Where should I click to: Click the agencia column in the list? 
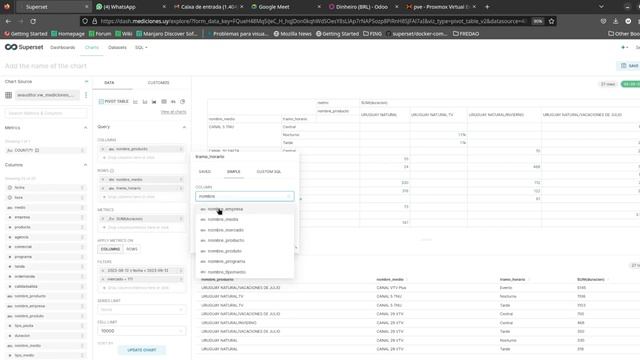coord(46,237)
